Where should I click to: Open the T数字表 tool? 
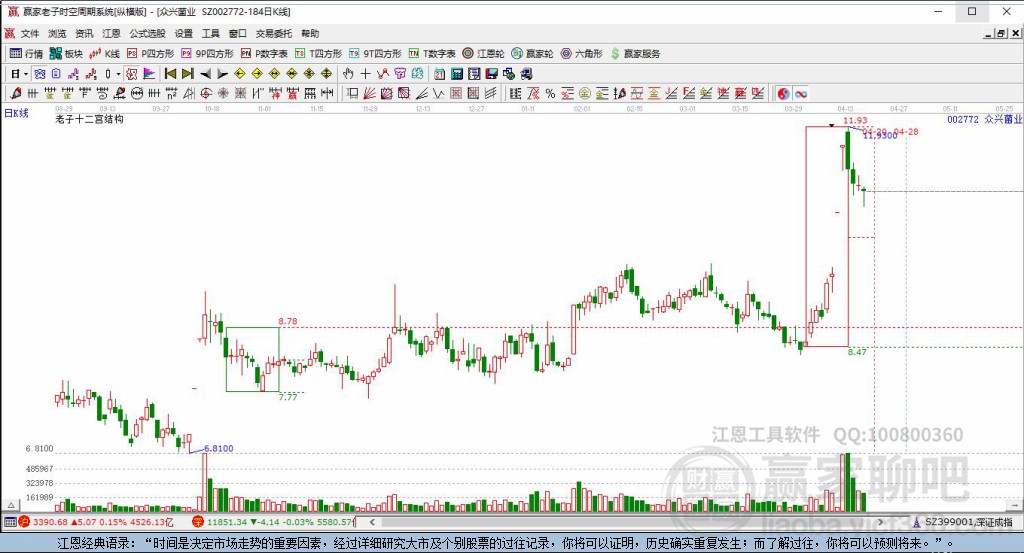pos(432,54)
